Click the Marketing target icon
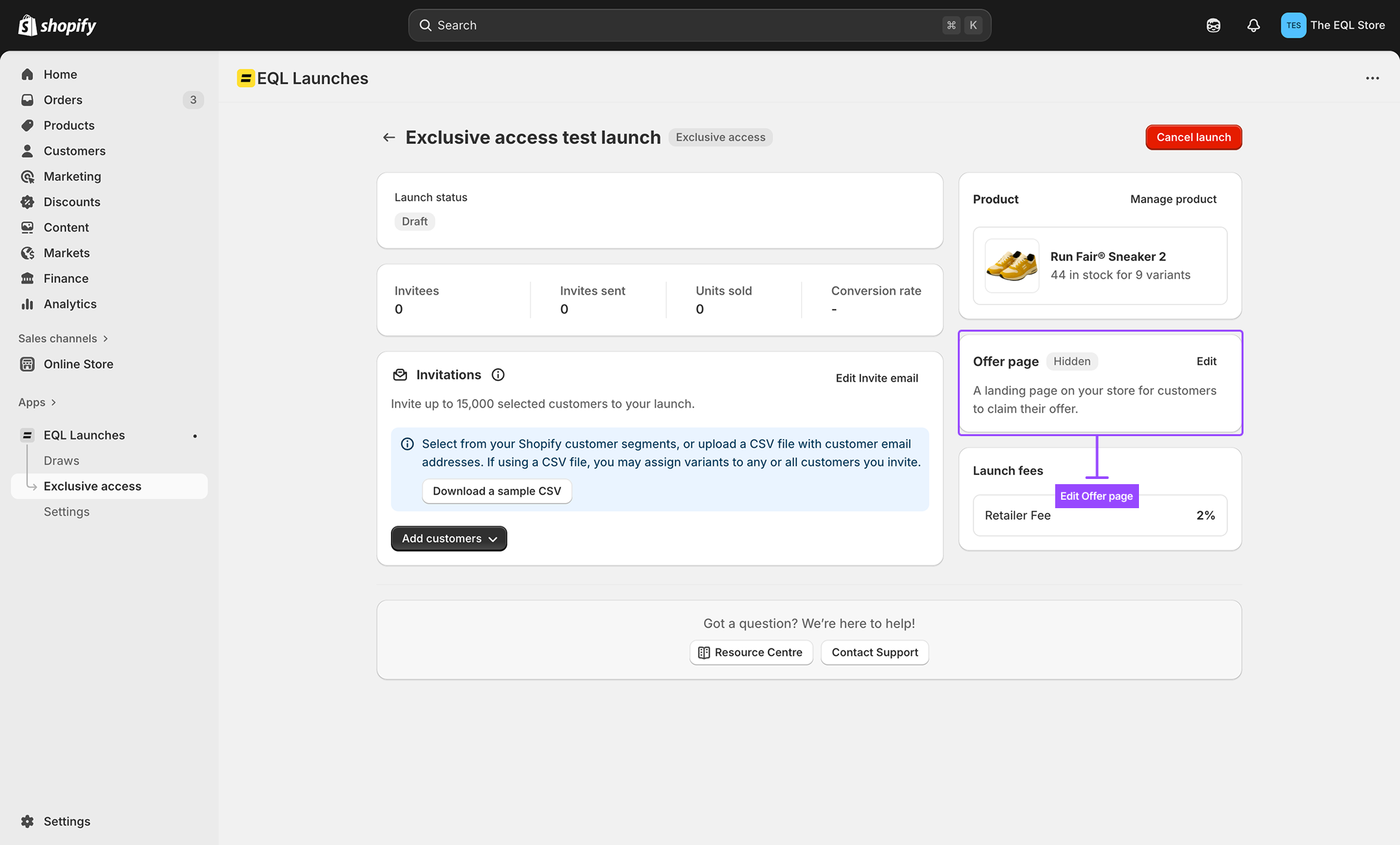The width and height of the screenshot is (1400, 845). 27,177
